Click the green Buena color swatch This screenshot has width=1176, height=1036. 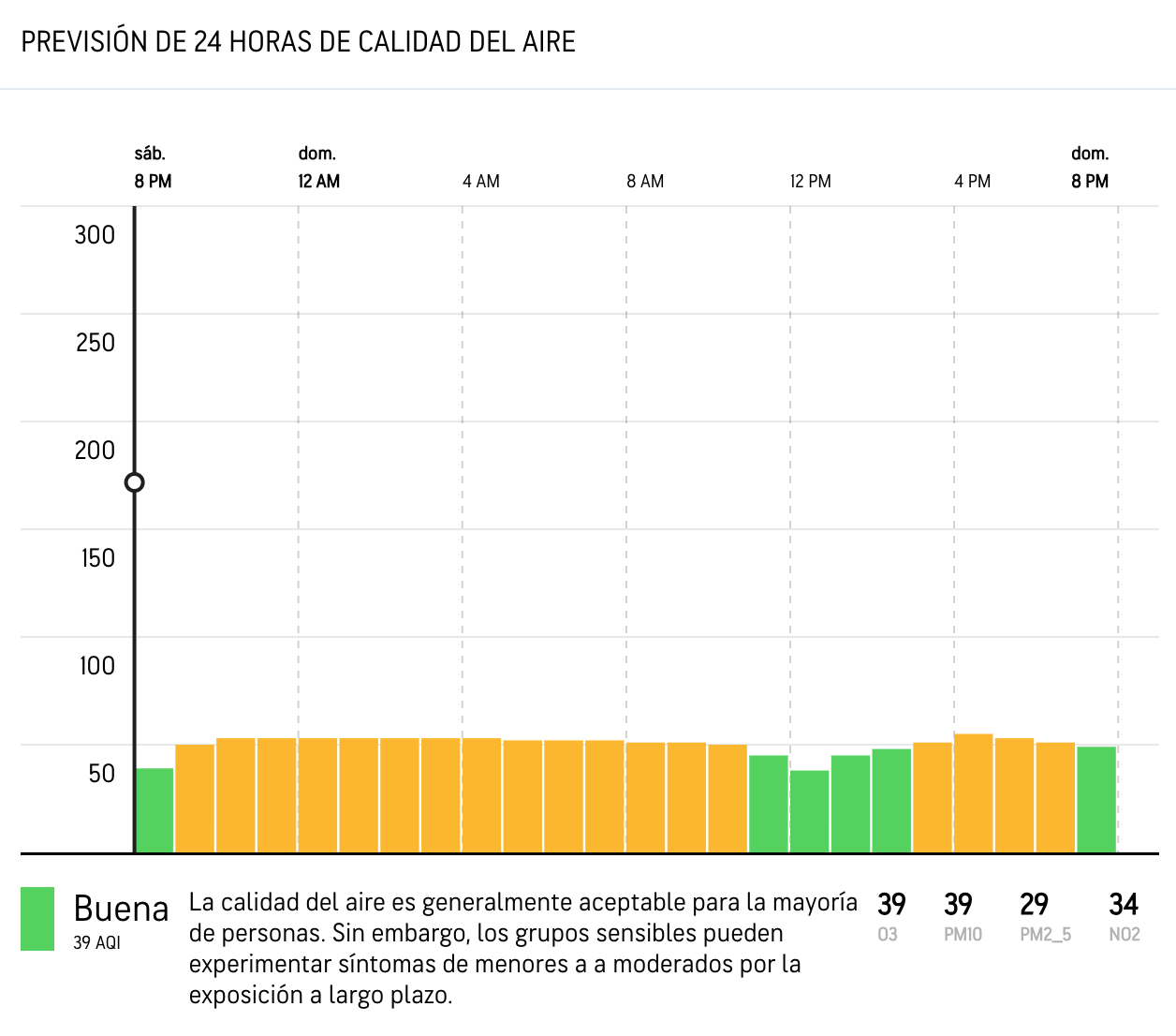(x=37, y=919)
